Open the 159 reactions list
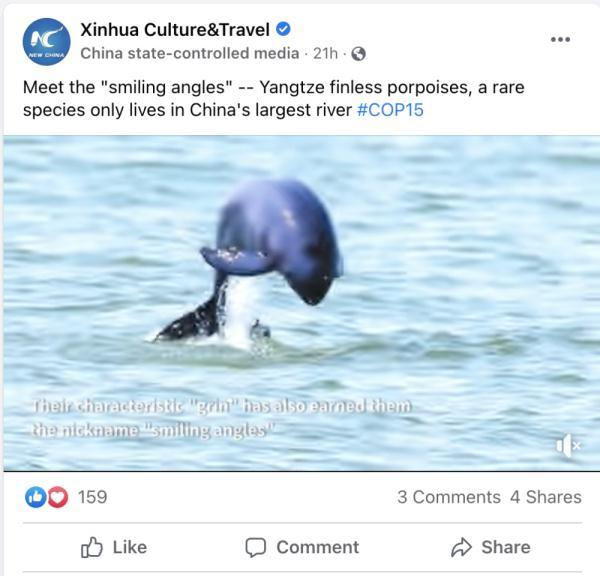 click(x=93, y=497)
